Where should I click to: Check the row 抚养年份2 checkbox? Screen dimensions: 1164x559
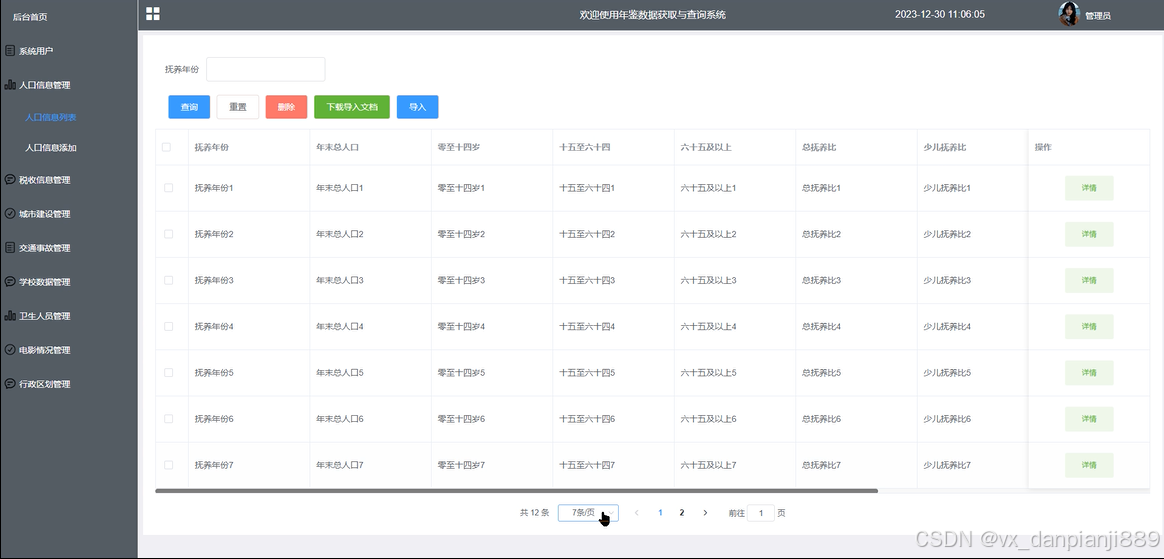pos(169,234)
